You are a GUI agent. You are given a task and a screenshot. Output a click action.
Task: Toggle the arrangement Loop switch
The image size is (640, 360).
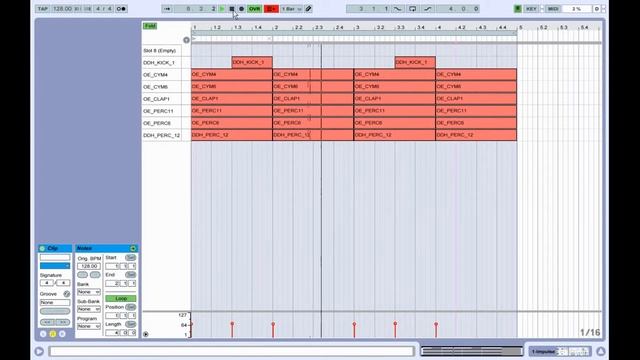(413, 9)
